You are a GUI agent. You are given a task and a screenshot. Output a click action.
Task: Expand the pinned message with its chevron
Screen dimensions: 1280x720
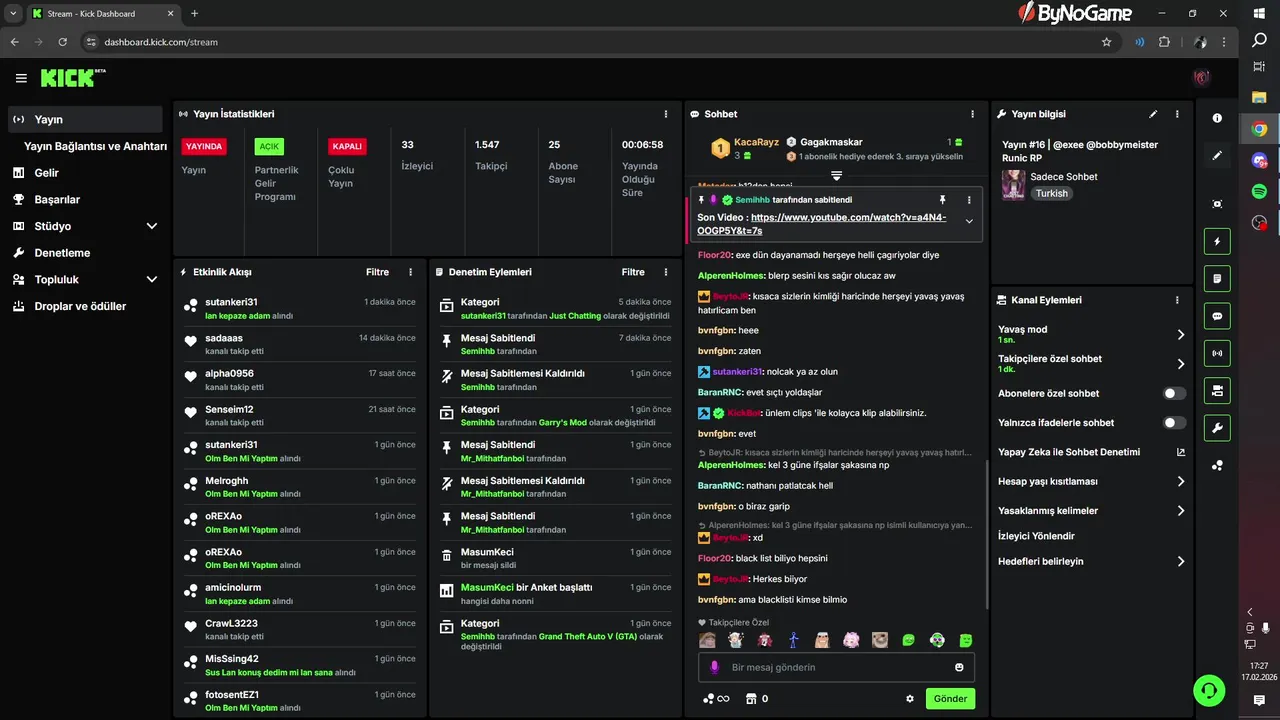tap(968, 222)
